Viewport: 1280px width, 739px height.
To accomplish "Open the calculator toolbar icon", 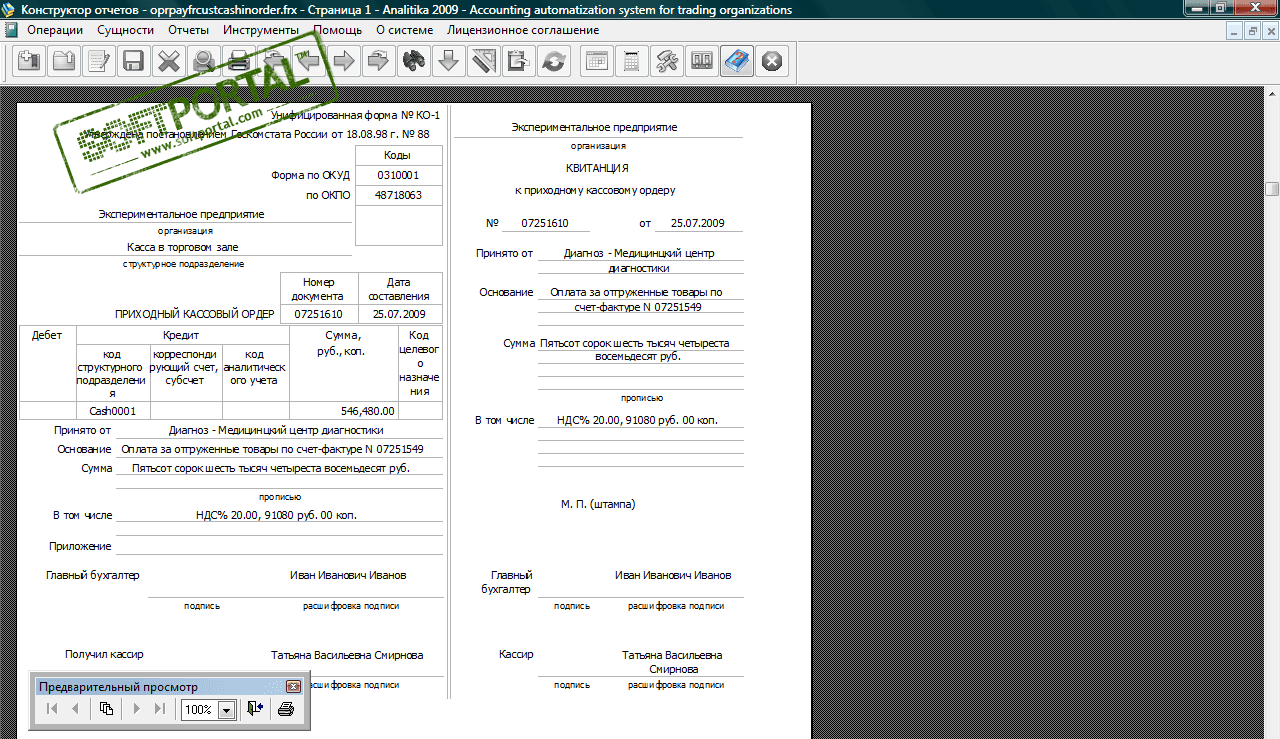I will coord(631,61).
